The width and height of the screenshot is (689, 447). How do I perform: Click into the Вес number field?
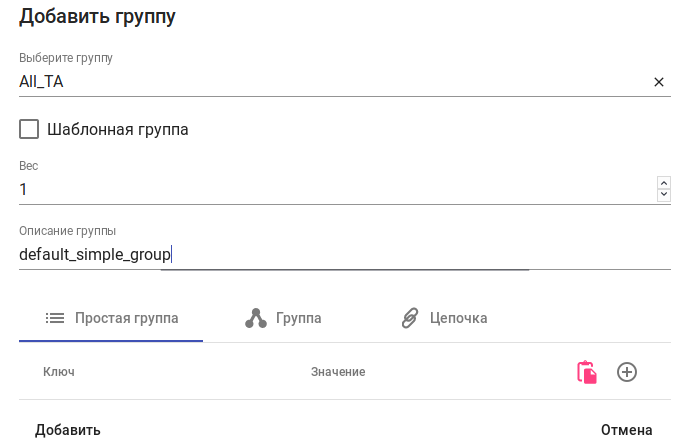pos(330,189)
